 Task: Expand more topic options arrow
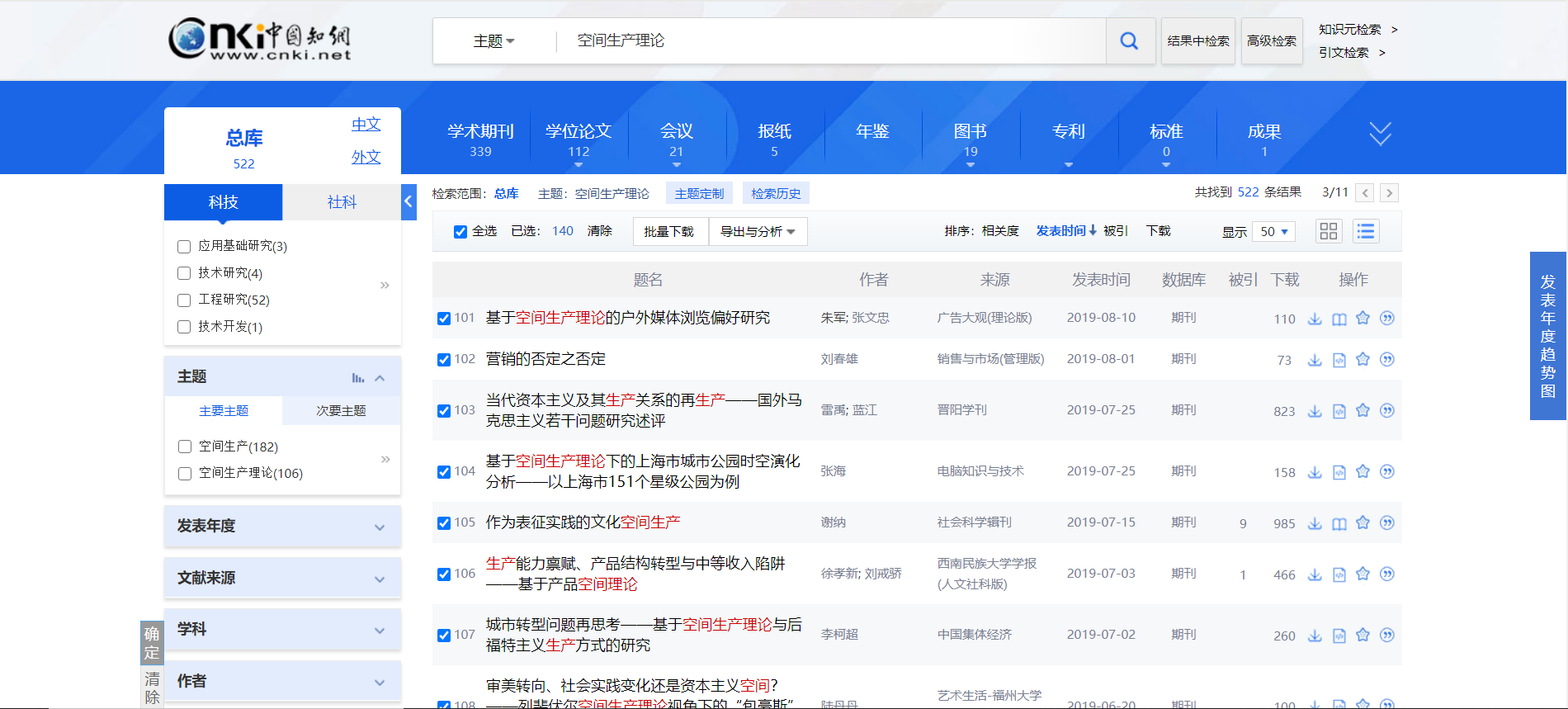coord(385,459)
